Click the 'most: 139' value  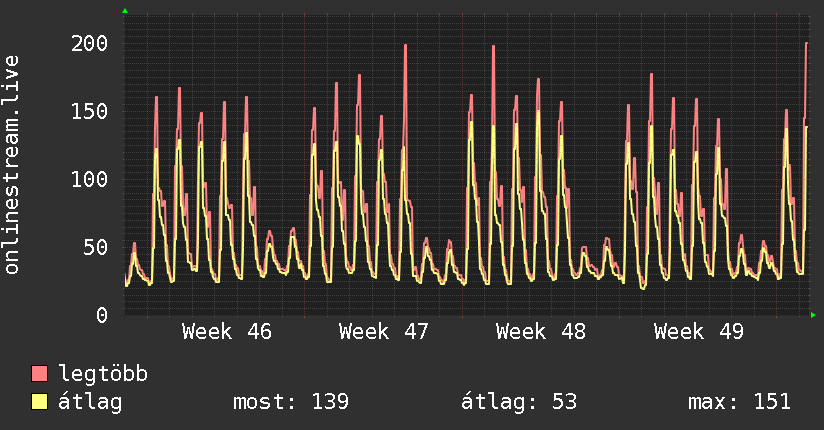291,402
